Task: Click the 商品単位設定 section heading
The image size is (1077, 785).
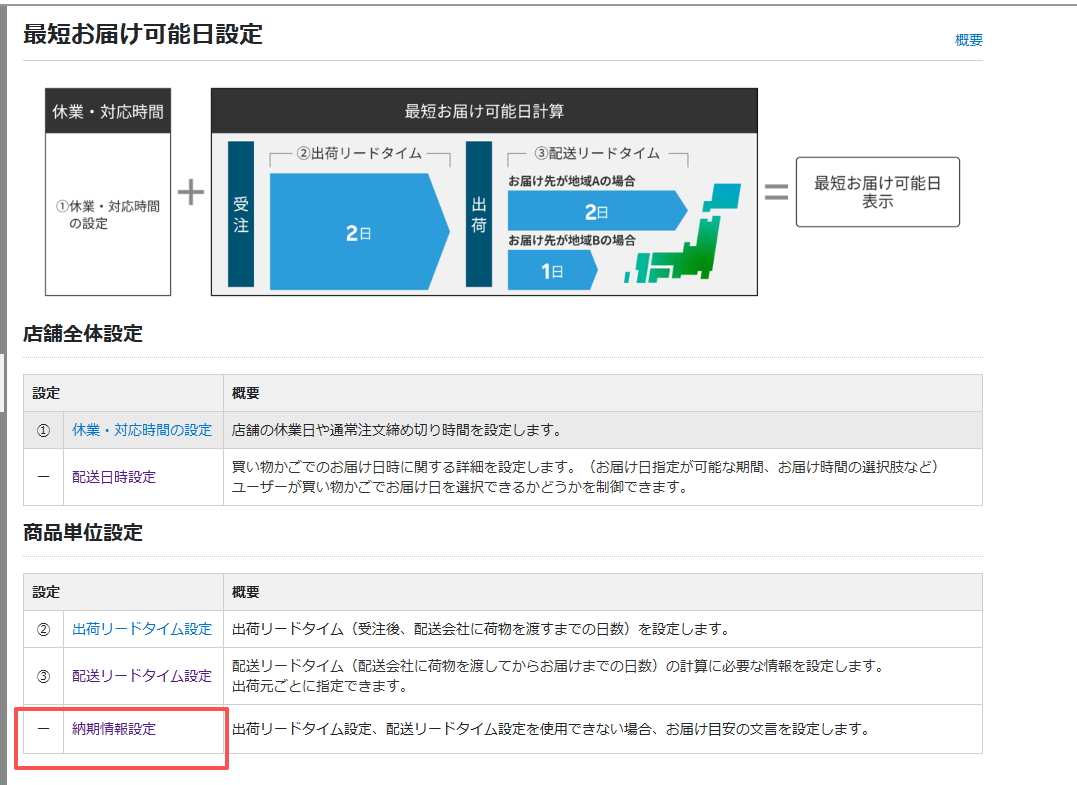Action: tap(83, 532)
